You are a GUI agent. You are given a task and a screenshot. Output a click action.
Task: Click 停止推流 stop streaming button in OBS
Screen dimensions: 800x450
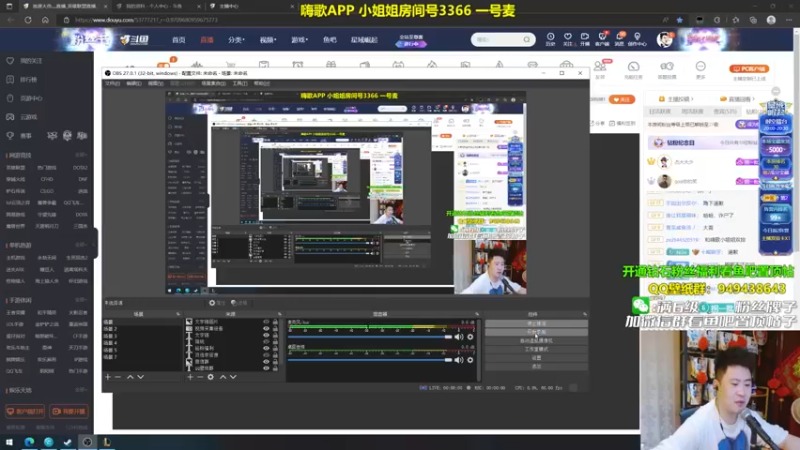click(x=536, y=323)
